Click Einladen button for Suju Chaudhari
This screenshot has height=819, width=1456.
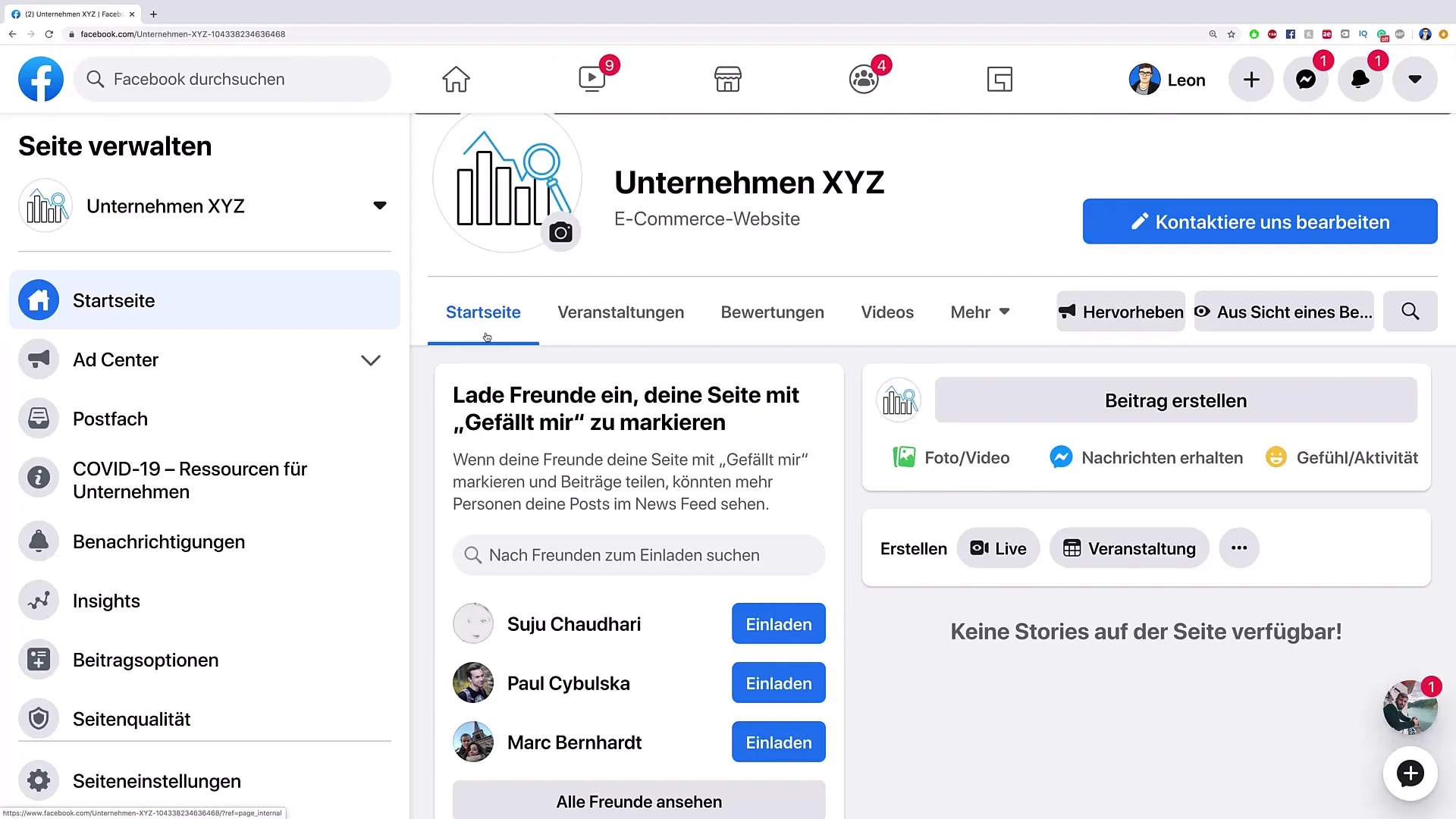click(779, 624)
